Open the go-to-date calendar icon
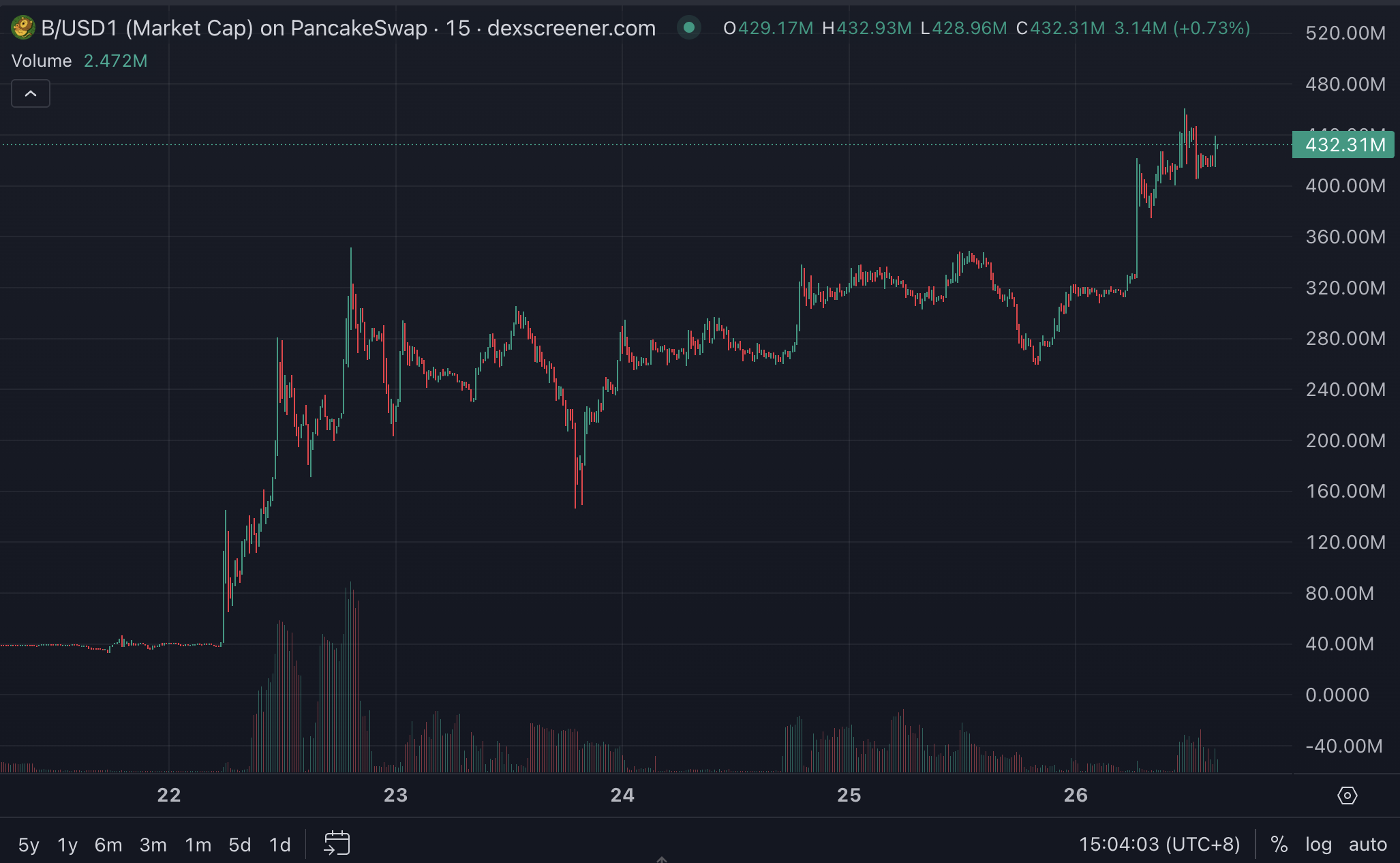 (x=337, y=844)
